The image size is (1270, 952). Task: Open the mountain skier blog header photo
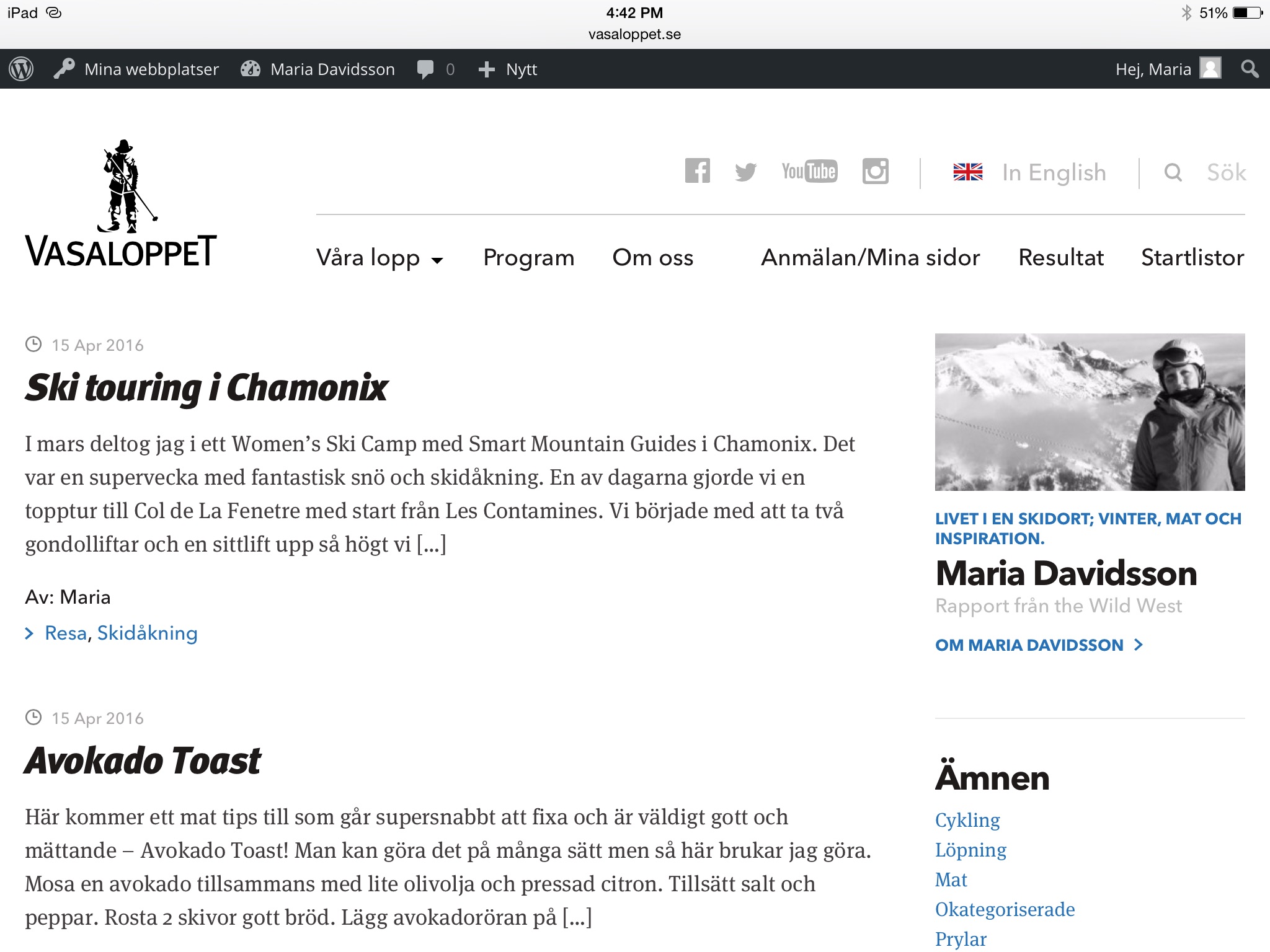click(x=1090, y=412)
